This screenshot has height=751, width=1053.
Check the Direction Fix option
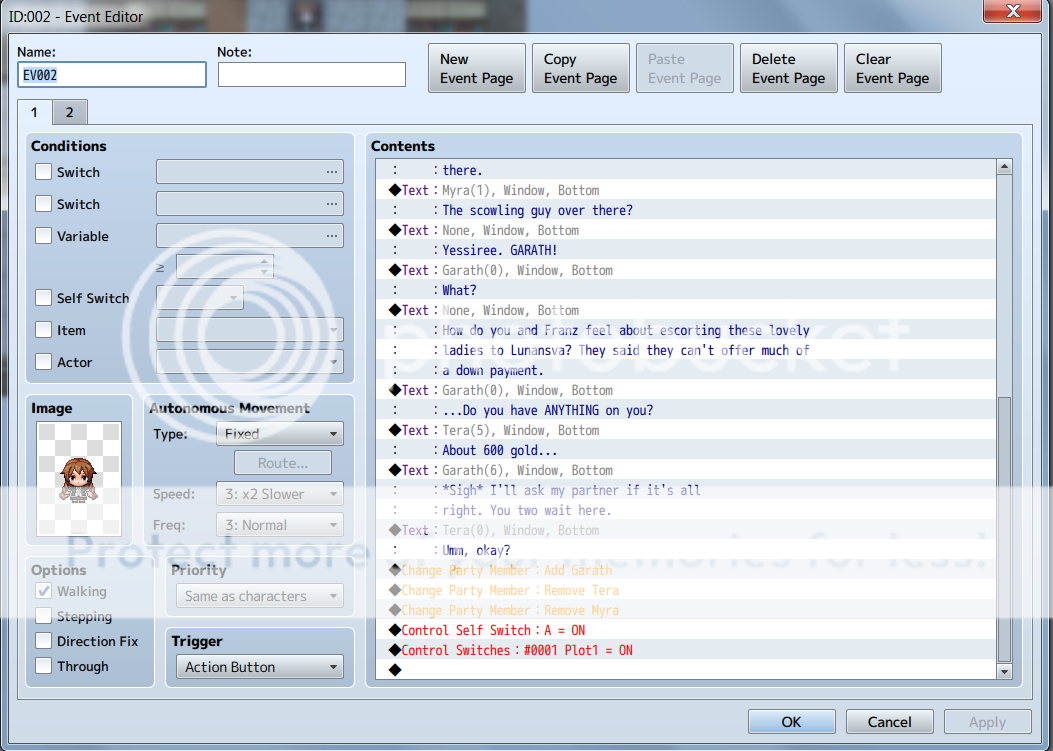tap(44, 641)
